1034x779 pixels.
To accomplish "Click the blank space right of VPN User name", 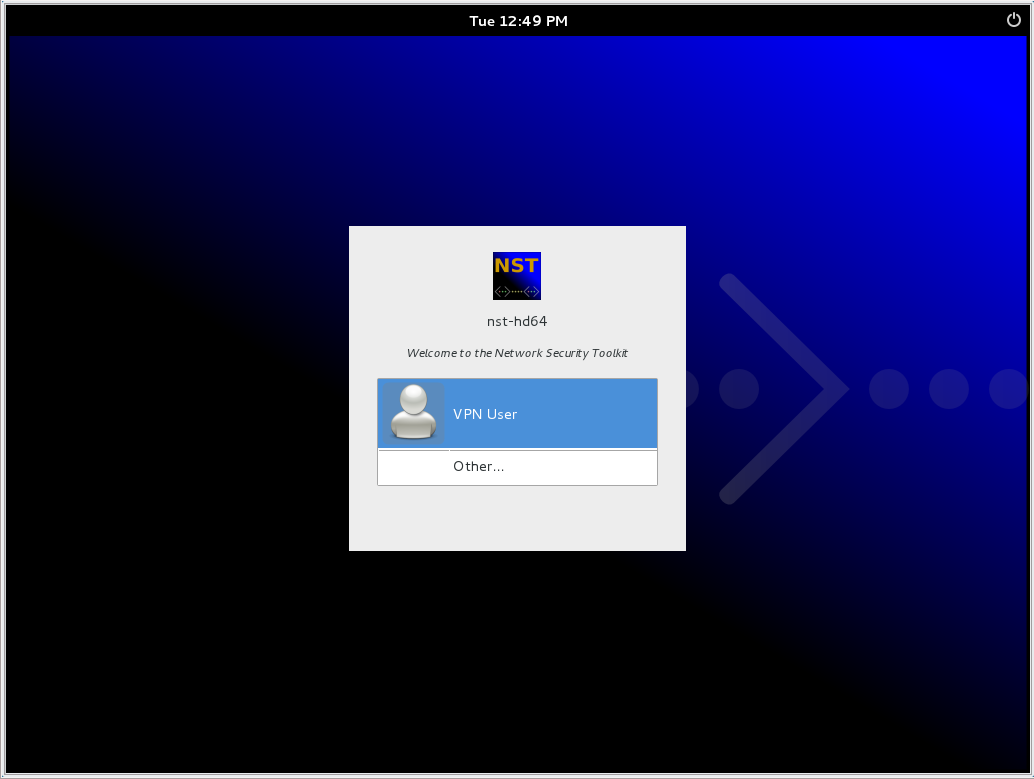I will 590,414.
